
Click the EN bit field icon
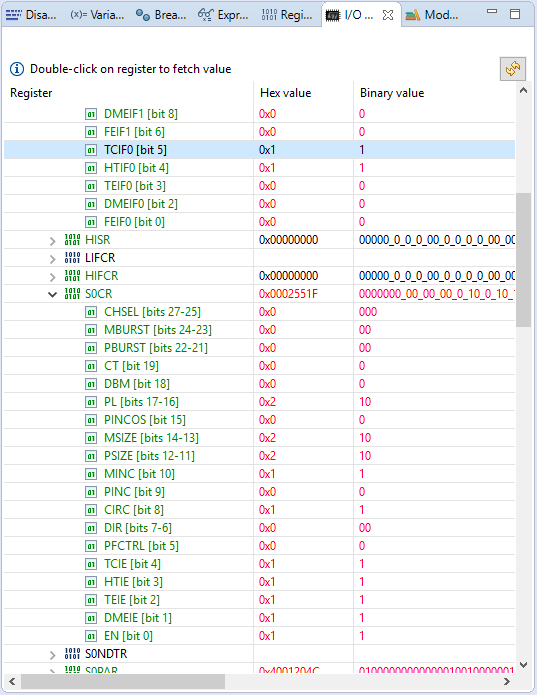[x=91, y=636]
